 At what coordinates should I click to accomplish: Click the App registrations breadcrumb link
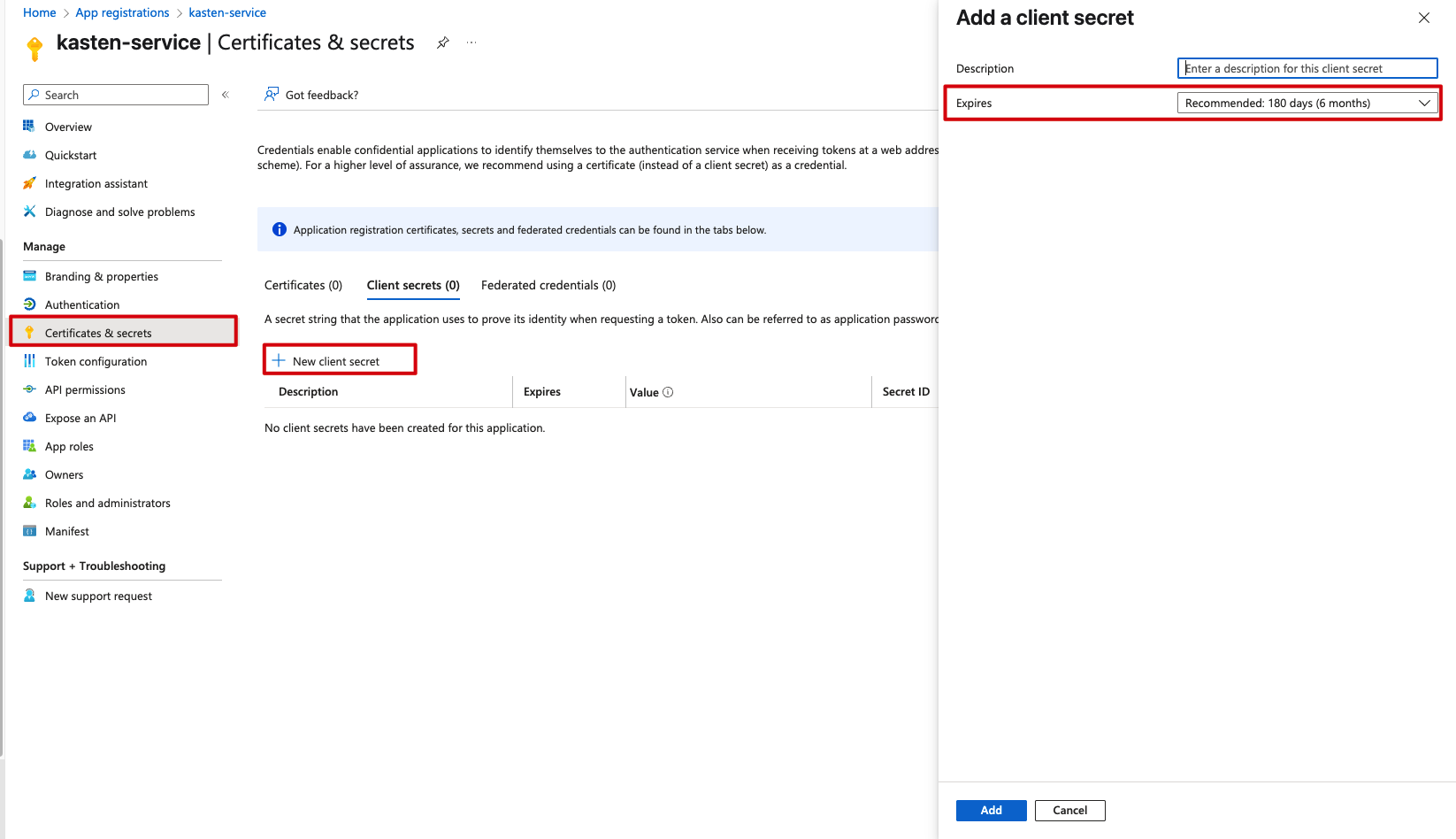122,12
